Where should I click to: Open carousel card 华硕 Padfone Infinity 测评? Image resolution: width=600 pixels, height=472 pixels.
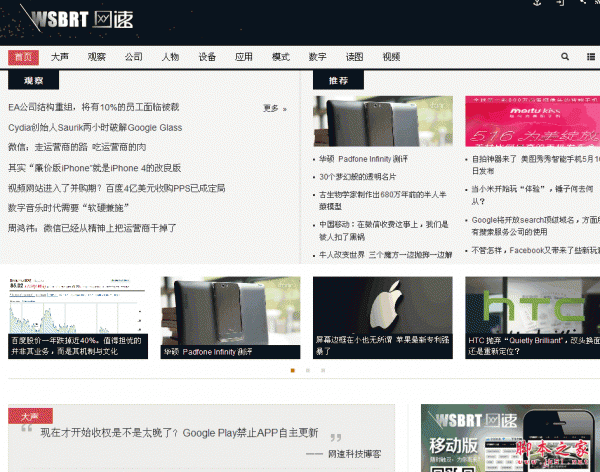(230, 318)
